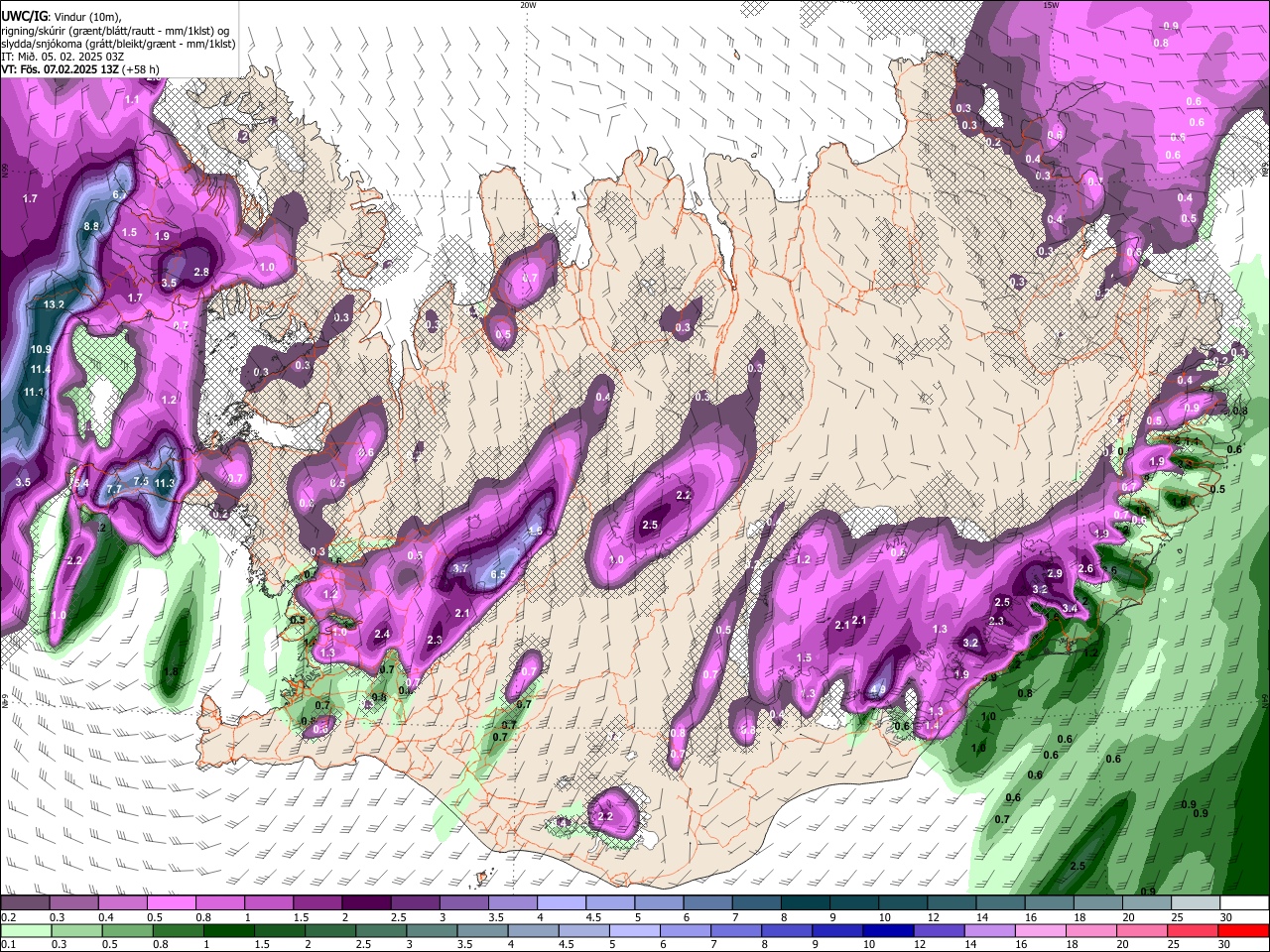1270x952 pixels.
Task: Click the 11.1 precipitation value on the map
Action: coord(34,392)
